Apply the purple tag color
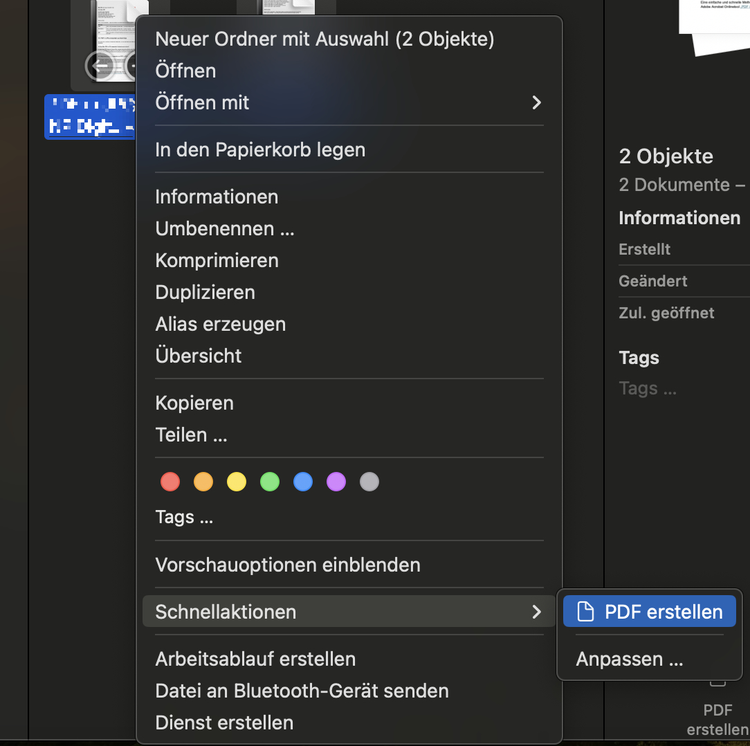This screenshot has width=750, height=746. [x=336, y=482]
